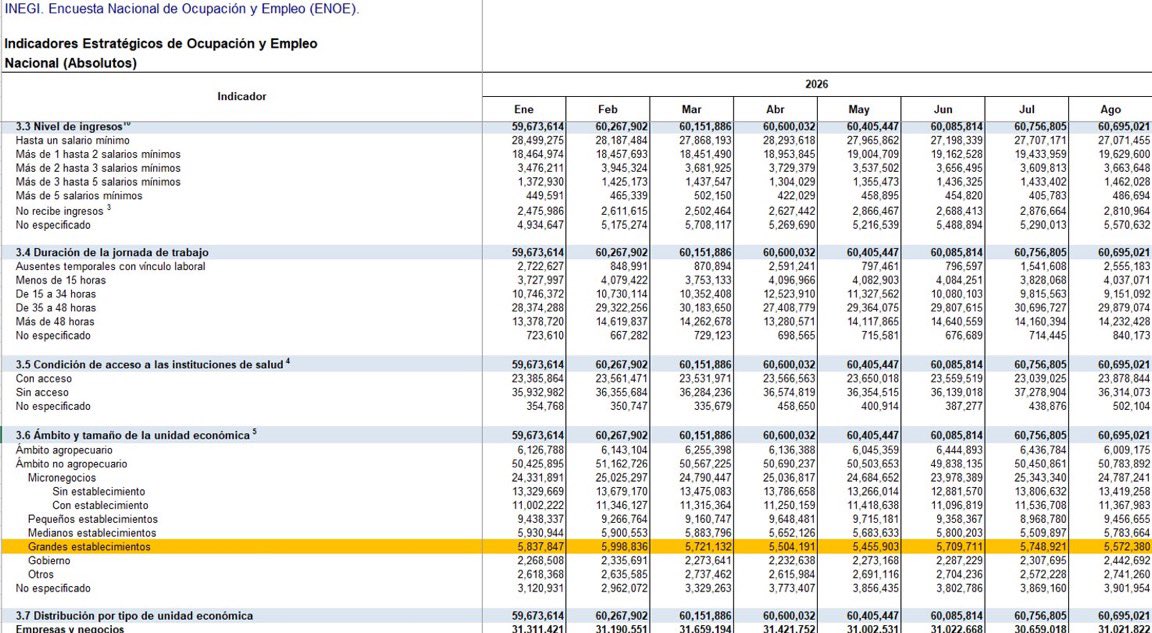This screenshot has height=633, width=1152.
Task: Select cell value 23,385,864
Action: 538,378
